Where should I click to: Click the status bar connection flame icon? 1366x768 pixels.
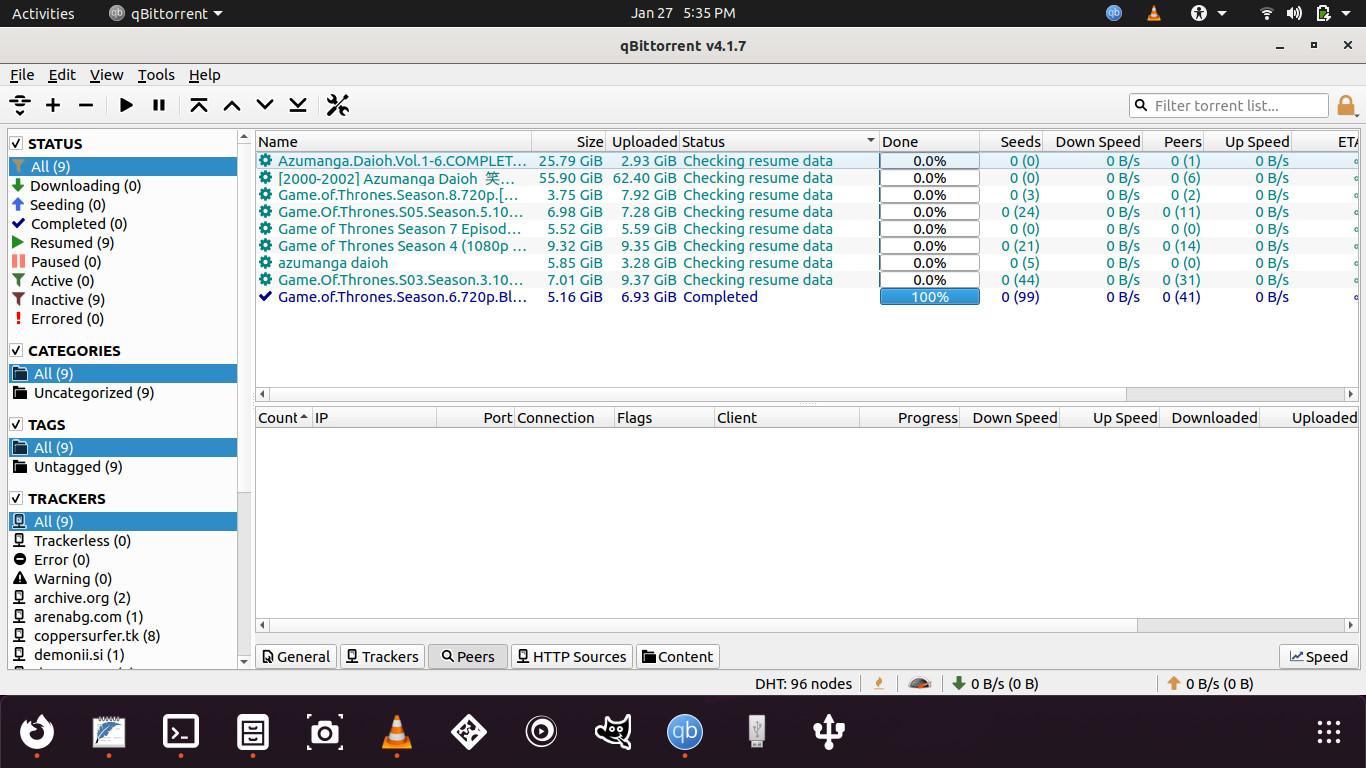point(879,684)
